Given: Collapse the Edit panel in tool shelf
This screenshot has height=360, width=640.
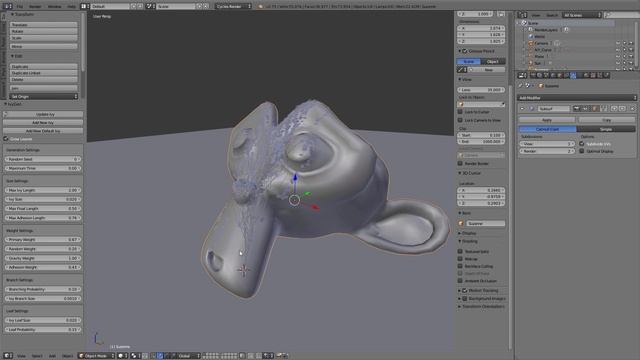Looking at the screenshot, I should click(x=17, y=56).
